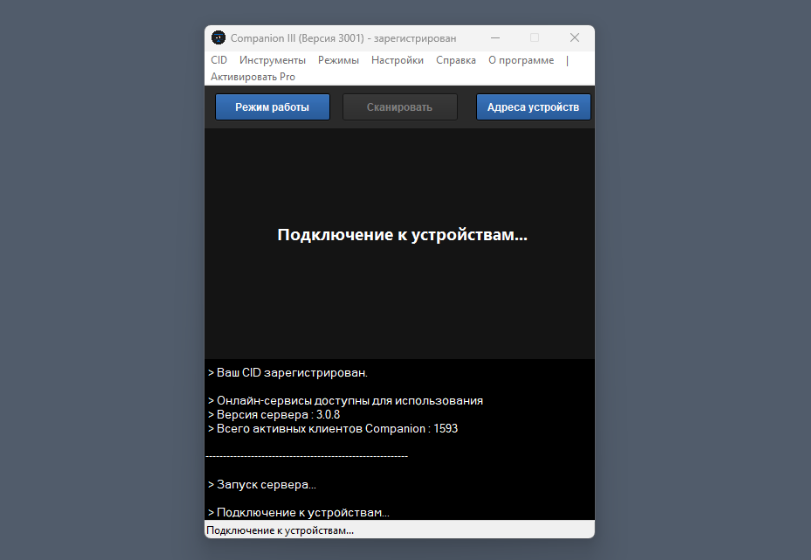811x560 pixels.
Task: Click the status bar text at bottom
Action: (280, 531)
